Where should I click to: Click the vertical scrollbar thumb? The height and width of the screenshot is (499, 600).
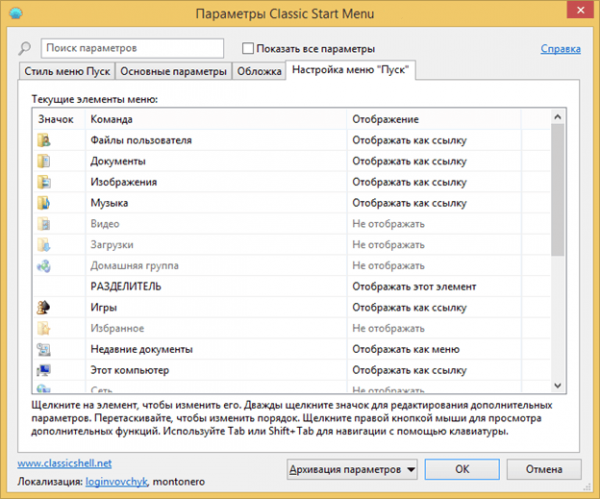(558, 189)
